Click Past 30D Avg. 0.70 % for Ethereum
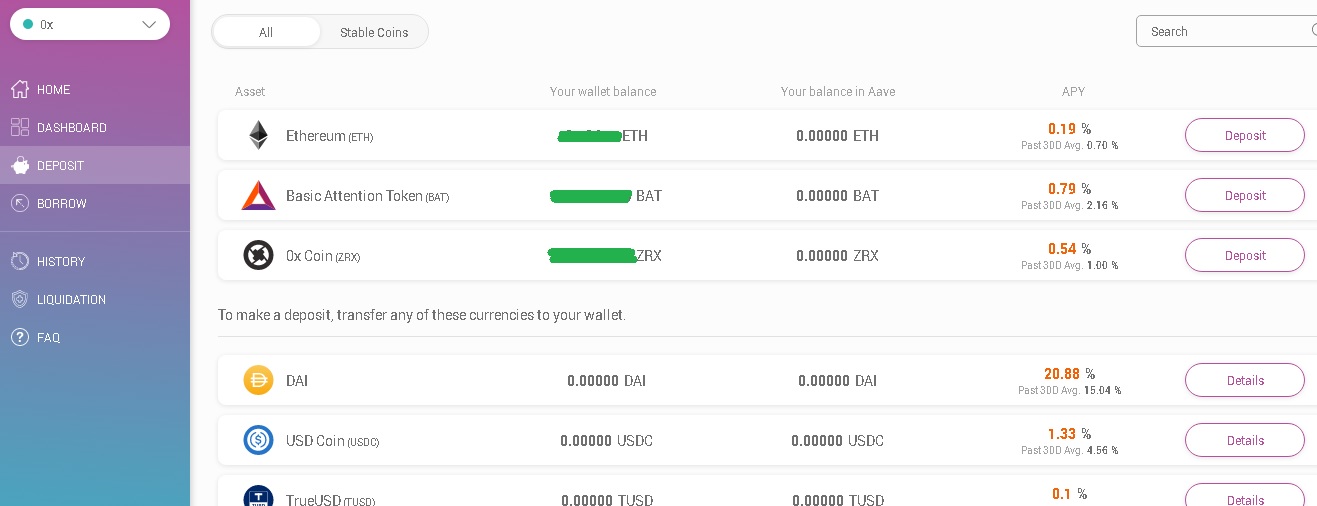Image resolution: width=1317 pixels, height=506 pixels. coord(1069,145)
